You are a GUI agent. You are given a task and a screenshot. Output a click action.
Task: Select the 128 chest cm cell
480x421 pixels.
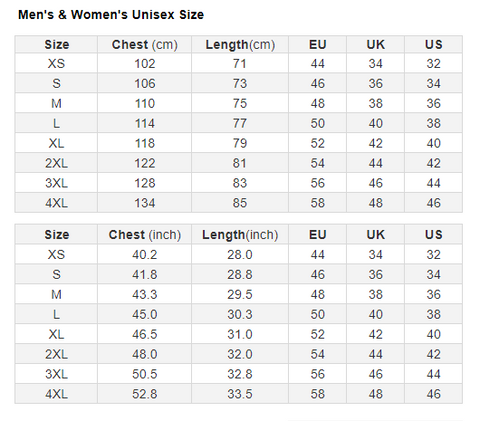click(x=145, y=183)
